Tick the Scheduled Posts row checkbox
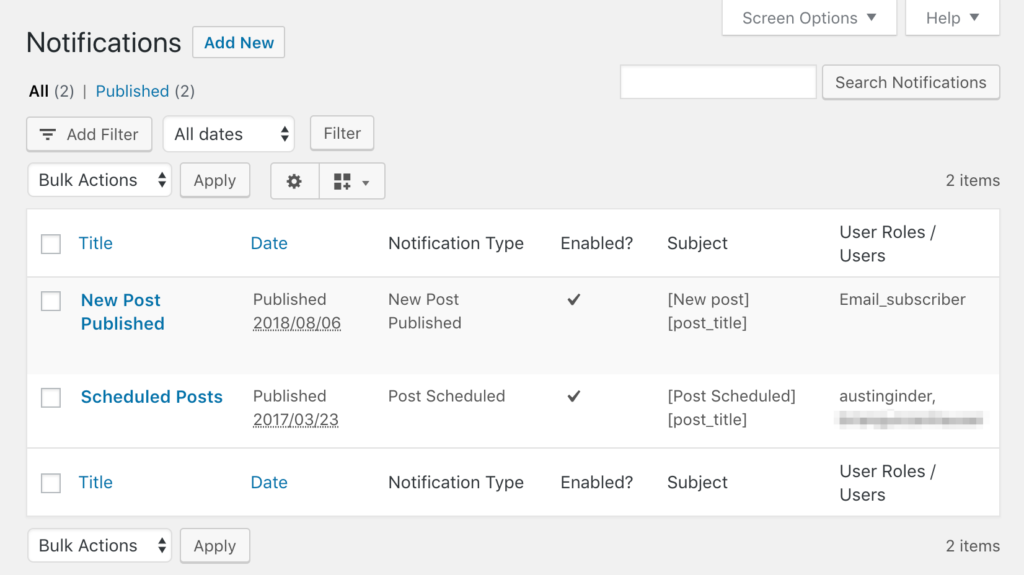Image resolution: width=1024 pixels, height=575 pixels. pyautogui.click(x=51, y=398)
